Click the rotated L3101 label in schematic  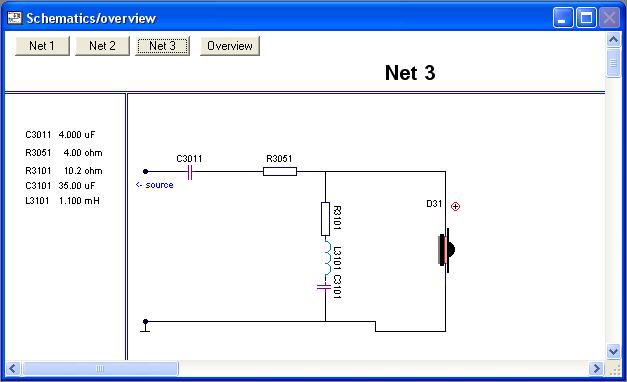337,258
